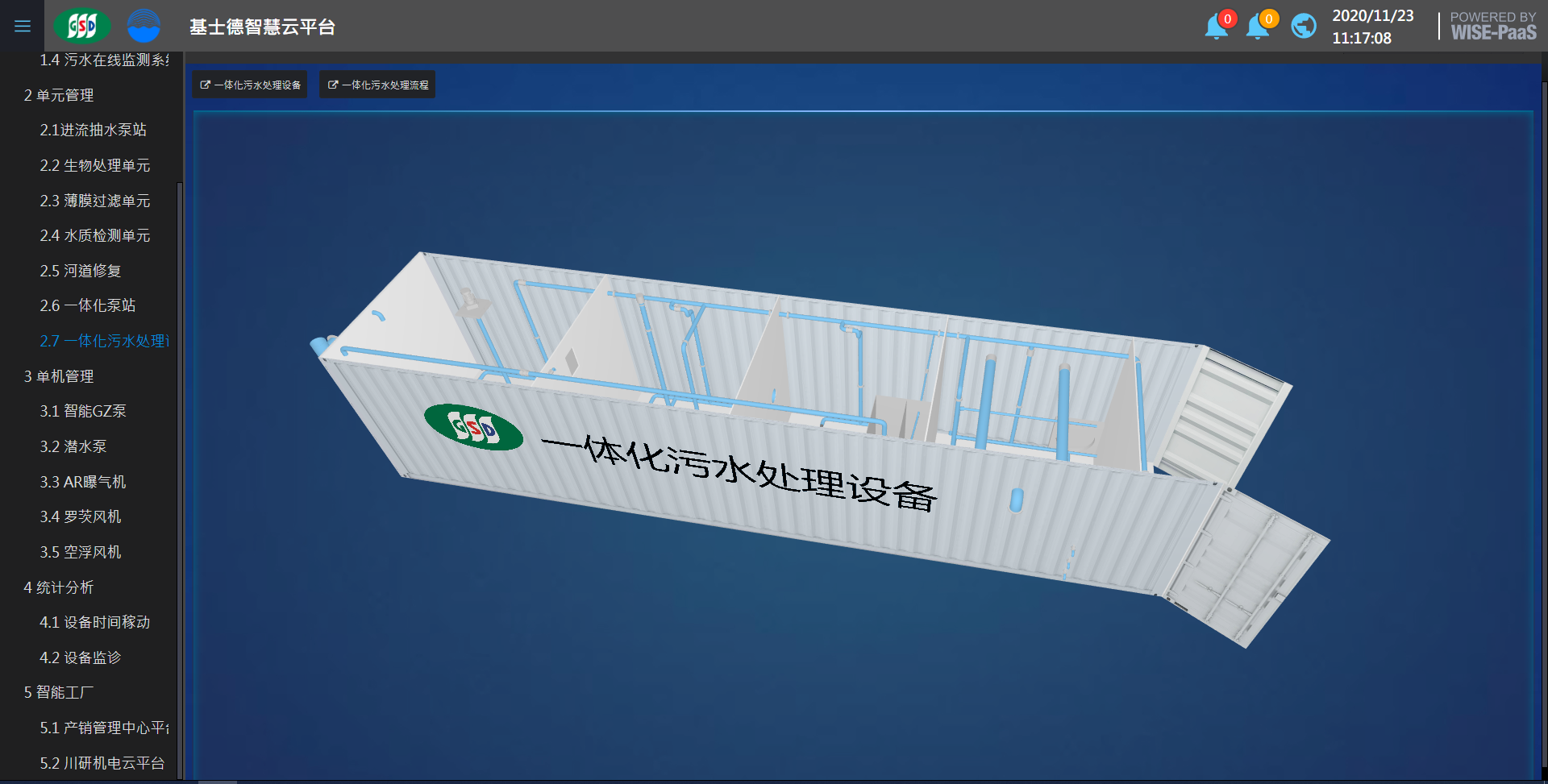Click the globe language icon
1548x784 pixels.
click(1303, 27)
